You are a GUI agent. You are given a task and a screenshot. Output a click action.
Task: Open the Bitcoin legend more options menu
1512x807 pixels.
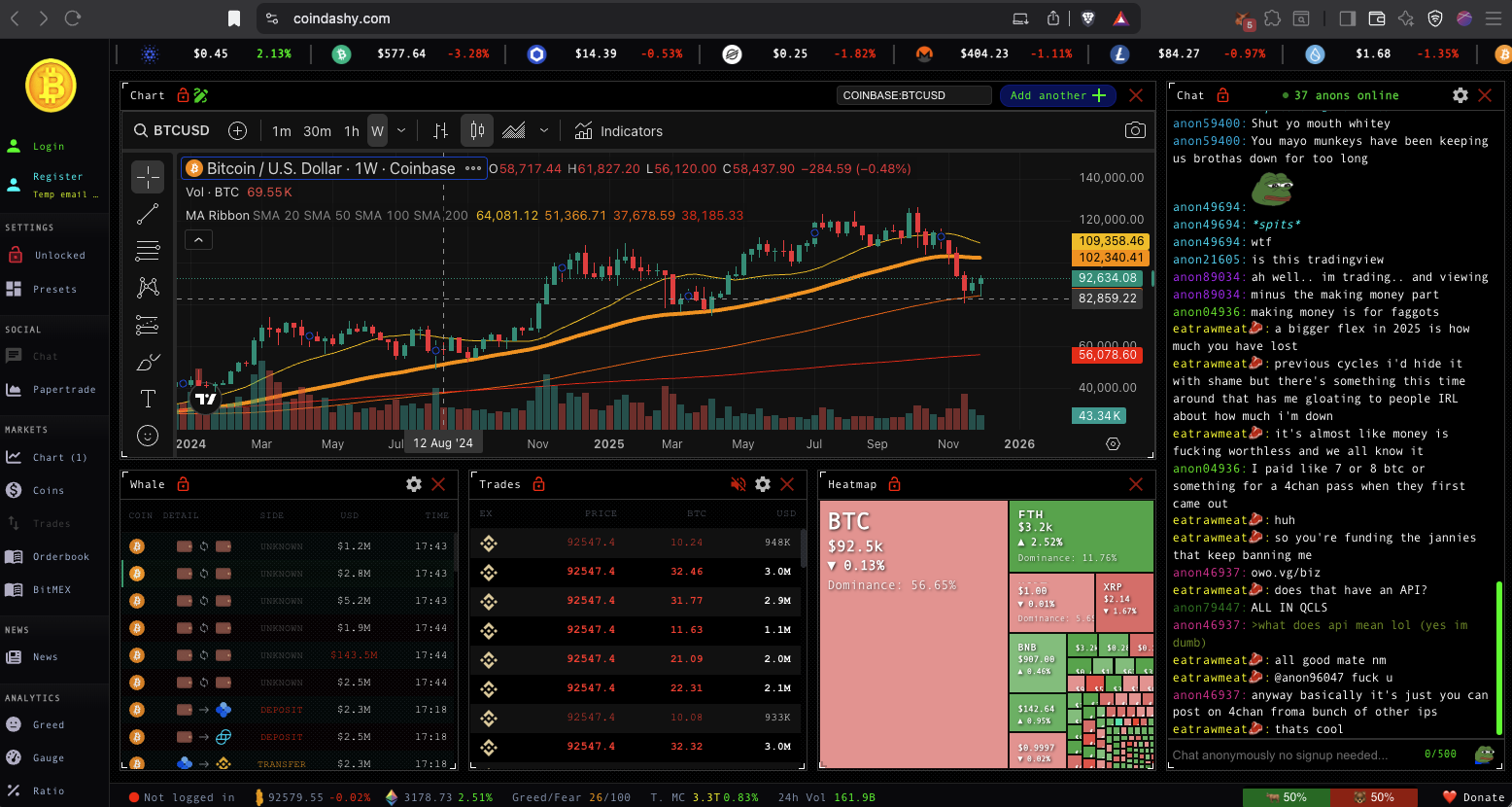(473, 168)
